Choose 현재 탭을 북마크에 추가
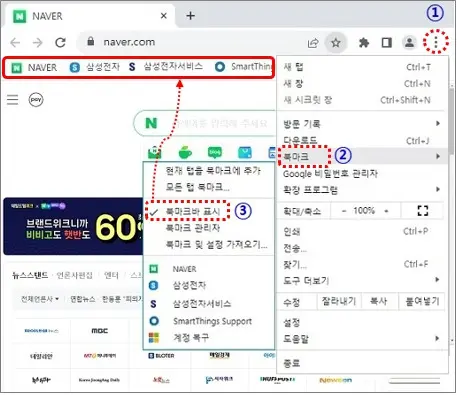This screenshot has width=457, height=395. point(209,171)
